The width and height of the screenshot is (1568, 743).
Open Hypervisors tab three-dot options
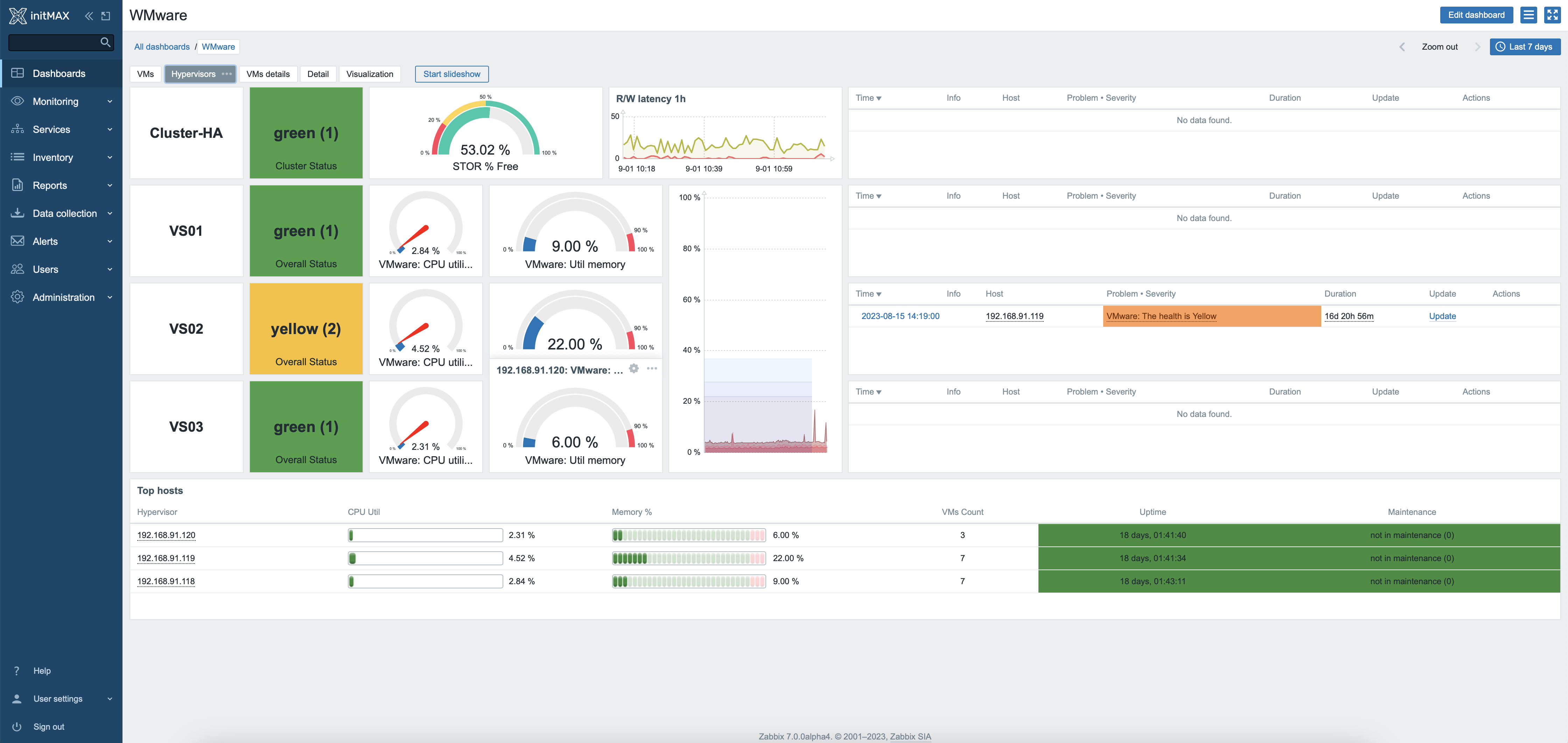(227, 73)
